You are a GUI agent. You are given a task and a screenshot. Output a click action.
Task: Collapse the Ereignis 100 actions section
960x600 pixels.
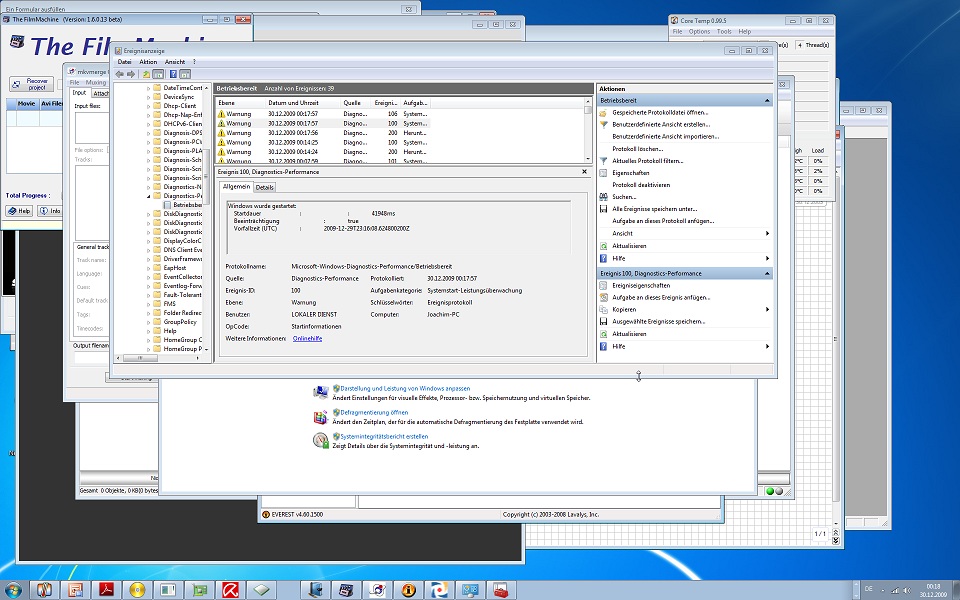pos(767,274)
